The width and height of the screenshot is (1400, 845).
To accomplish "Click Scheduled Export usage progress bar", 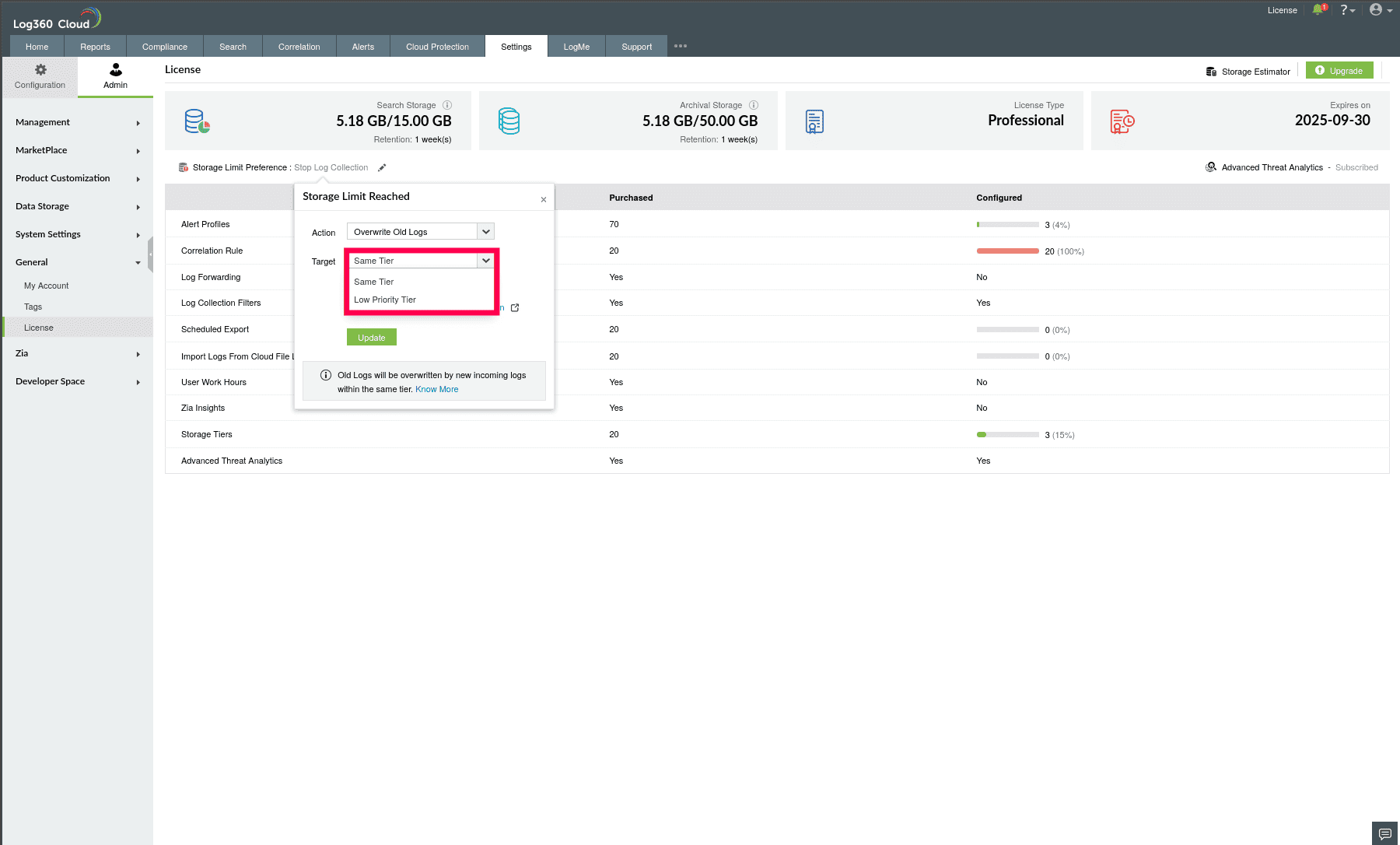I will (x=1007, y=330).
